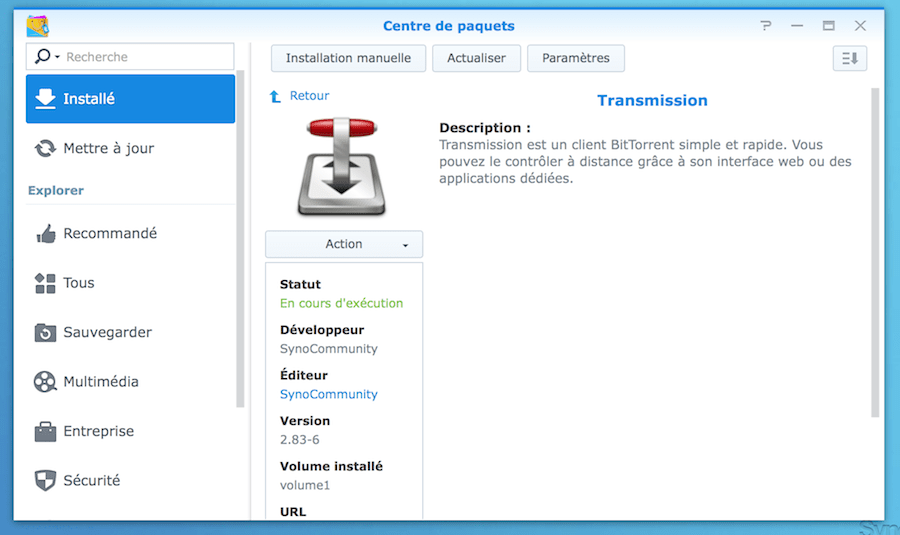Click the Multimédia film reel icon
The image size is (900, 535).
click(45, 382)
